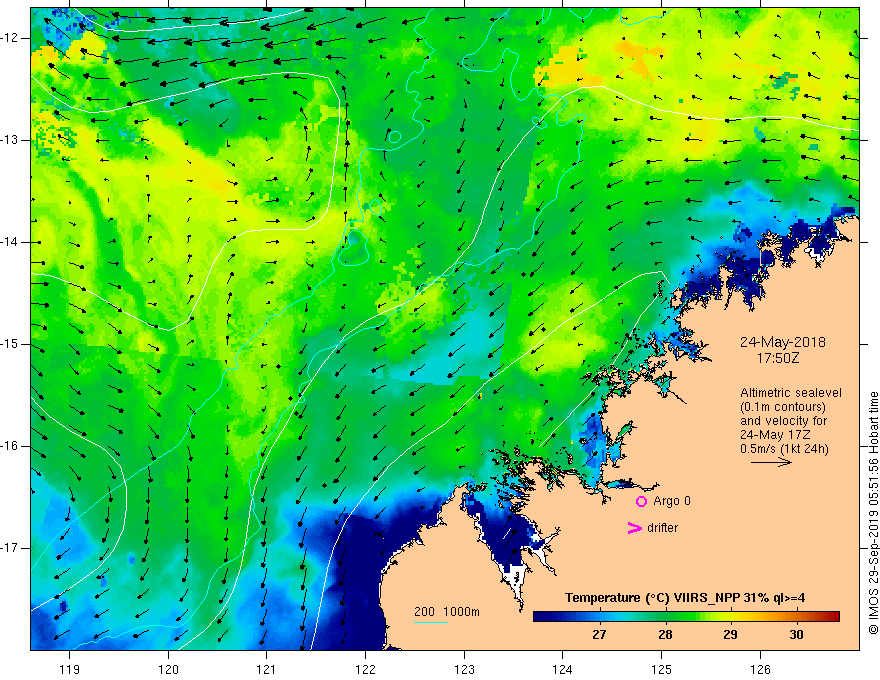This screenshot has width=880, height=680.
Task: Click latitude label -14 on left axis
Action: point(10,242)
